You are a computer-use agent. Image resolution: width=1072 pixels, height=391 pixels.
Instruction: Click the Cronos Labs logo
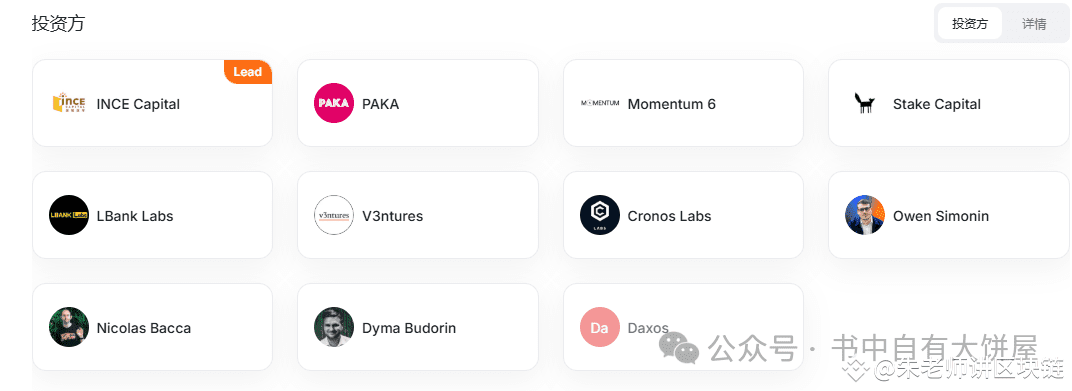pyautogui.click(x=600, y=215)
